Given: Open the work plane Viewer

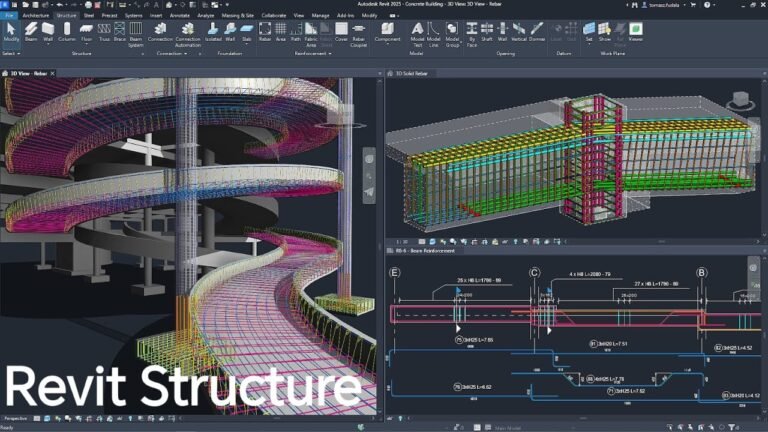Looking at the screenshot, I should point(636,32).
